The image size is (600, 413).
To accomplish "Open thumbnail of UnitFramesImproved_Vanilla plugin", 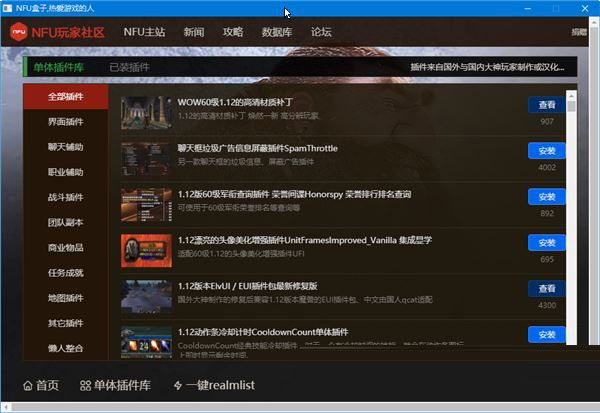I will [146, 251].
